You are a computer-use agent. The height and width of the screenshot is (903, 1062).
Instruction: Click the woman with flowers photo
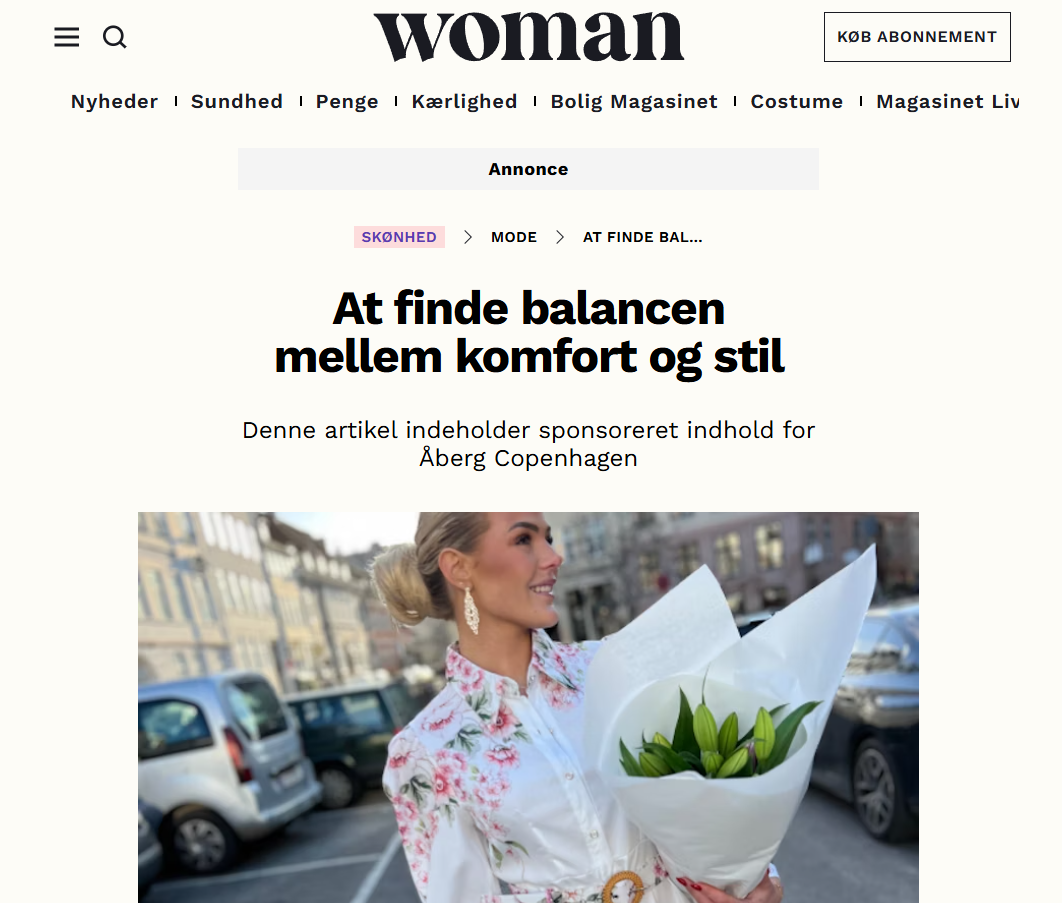tap(528, 707)
